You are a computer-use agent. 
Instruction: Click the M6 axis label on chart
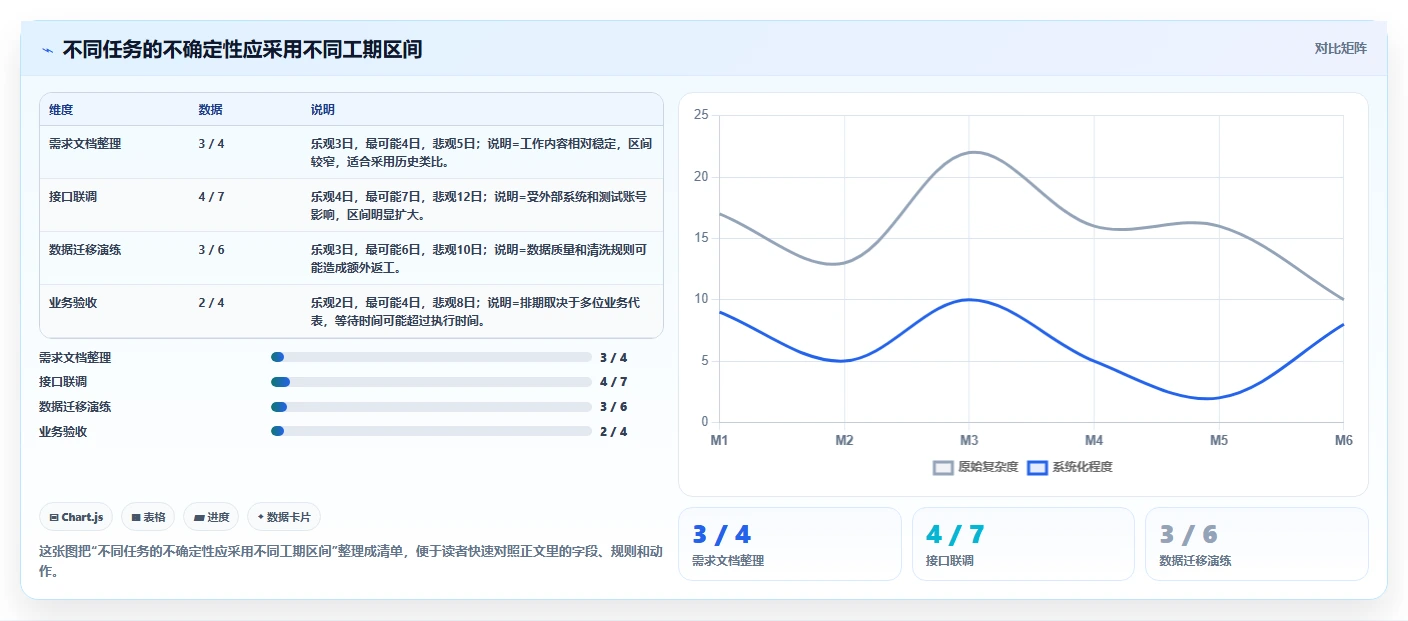tap(1343, 440)
